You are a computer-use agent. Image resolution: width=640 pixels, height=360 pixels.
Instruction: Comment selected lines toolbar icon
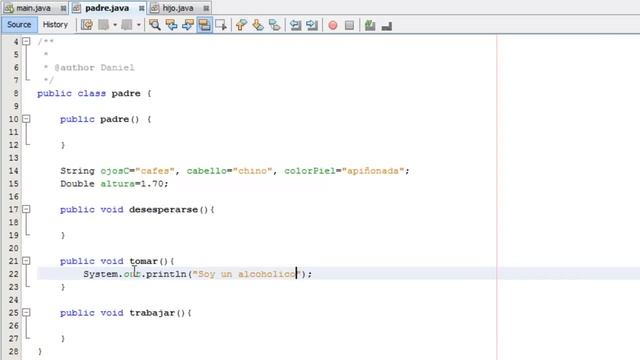pos(370,25)
